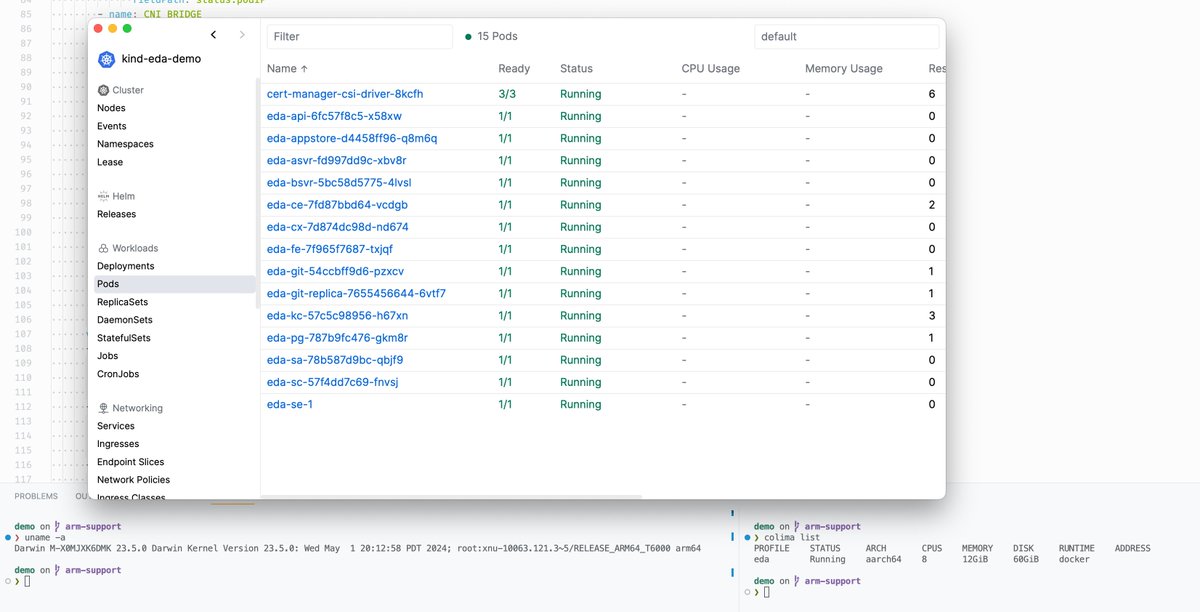Image resolution: width=1200 pixels, height=612 pixels.
Task: Open pod eda-api-6fc57f8c5-x58xw
Action: point(334,116)
